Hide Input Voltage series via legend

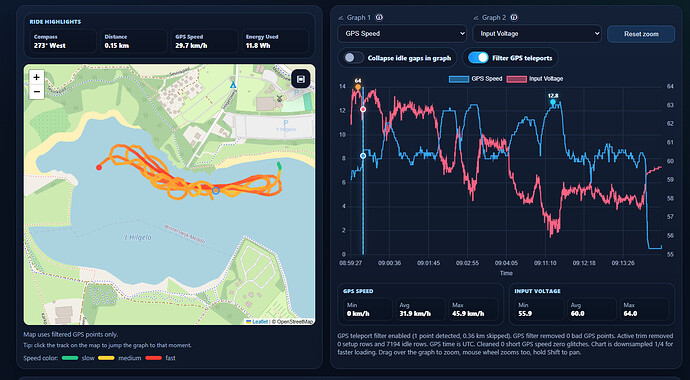coord(535,79)
